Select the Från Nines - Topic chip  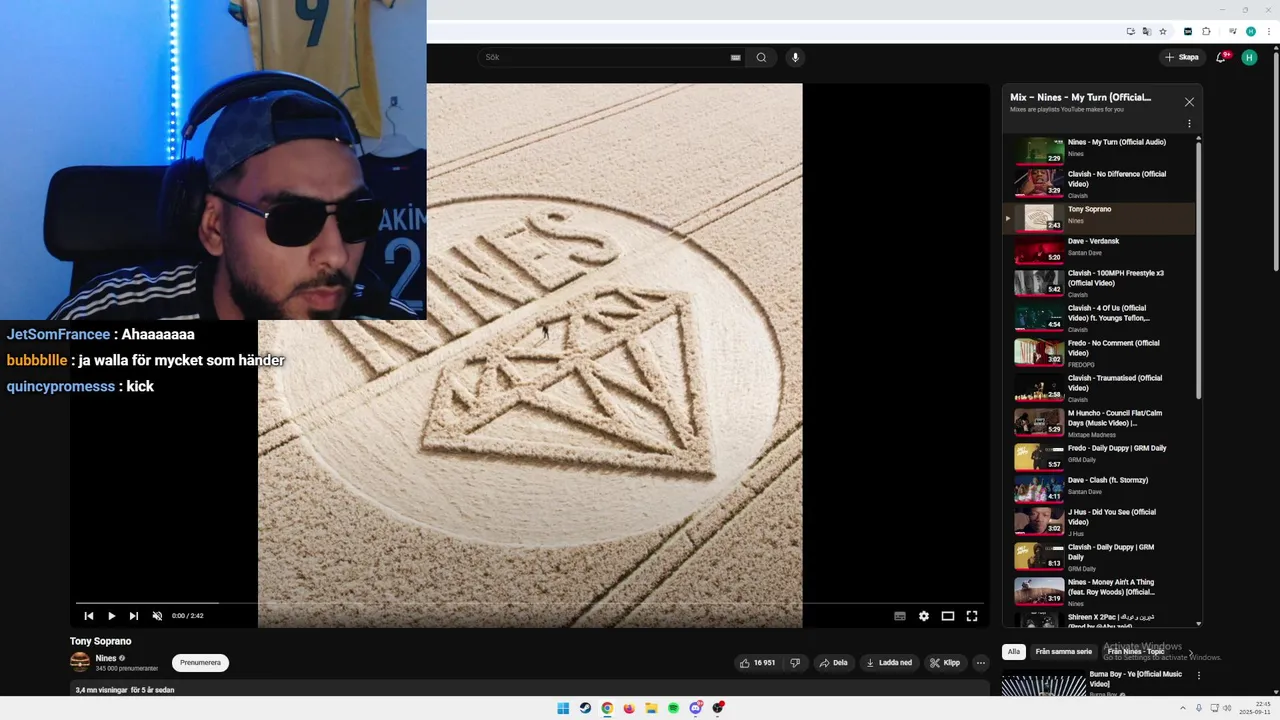click(1136, 652)
